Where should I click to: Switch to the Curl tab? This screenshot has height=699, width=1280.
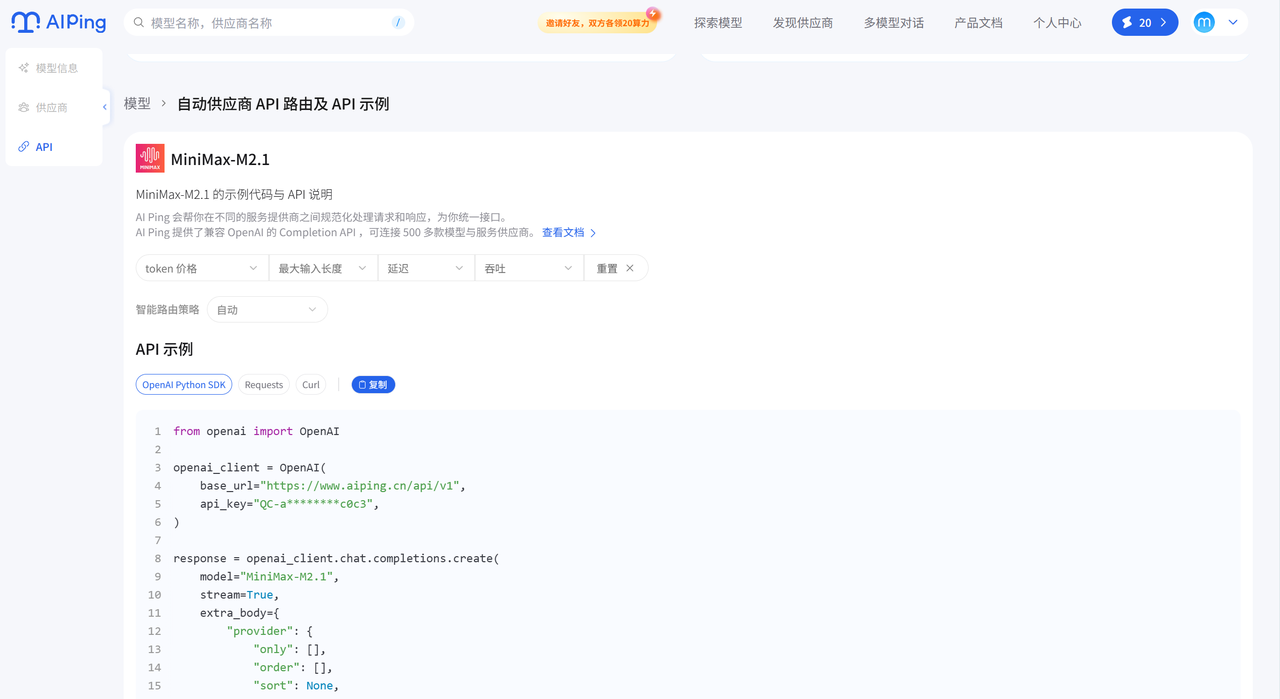pos(311,385)
